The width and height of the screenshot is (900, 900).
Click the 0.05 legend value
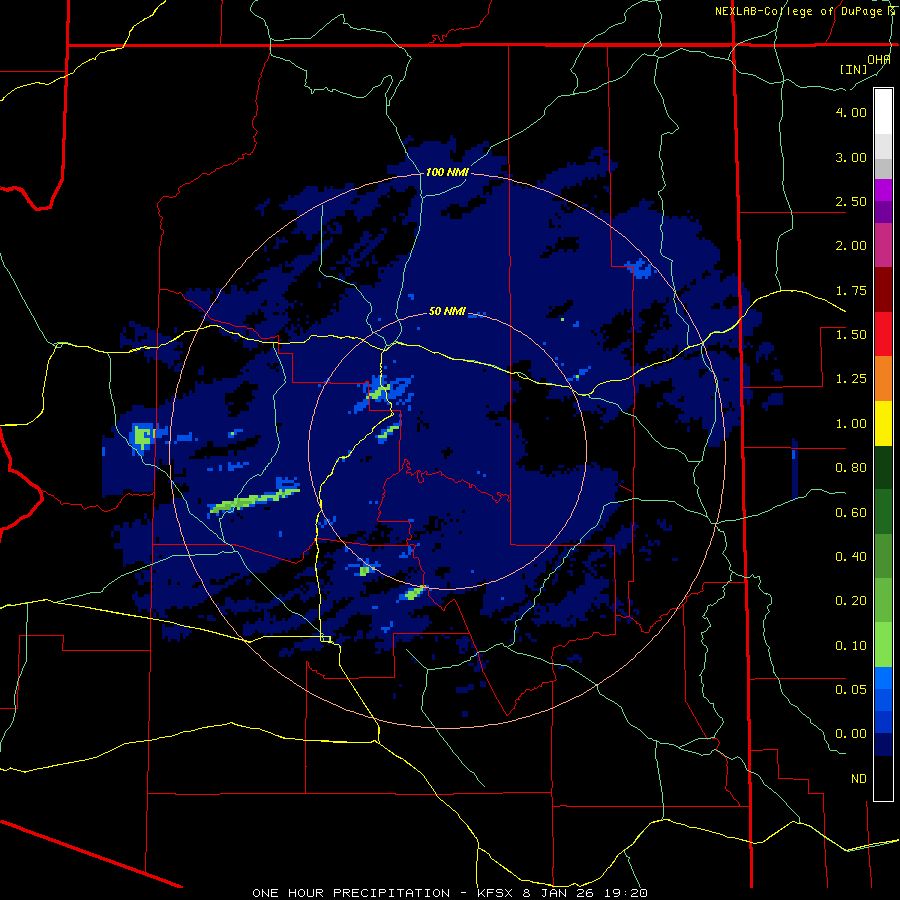click(x=851, y=690)
